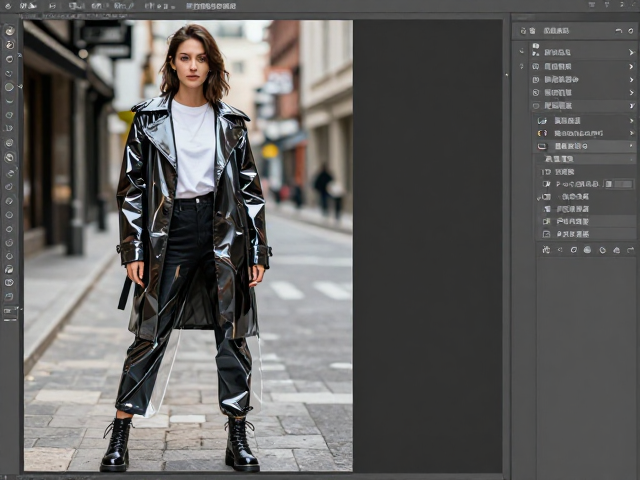Click the rightmost arrow icon in panel bottom strip
This screenshot has height=480, width=640.
coord(631,250)
